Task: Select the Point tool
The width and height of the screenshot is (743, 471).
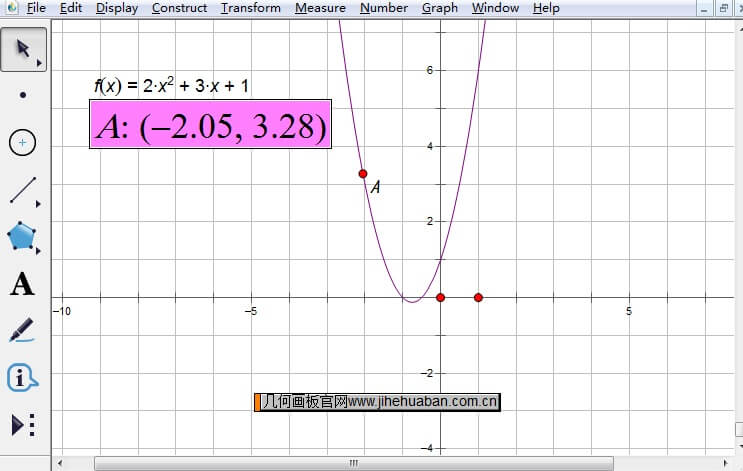Action: pyautogui.click(x=22, y=96)
